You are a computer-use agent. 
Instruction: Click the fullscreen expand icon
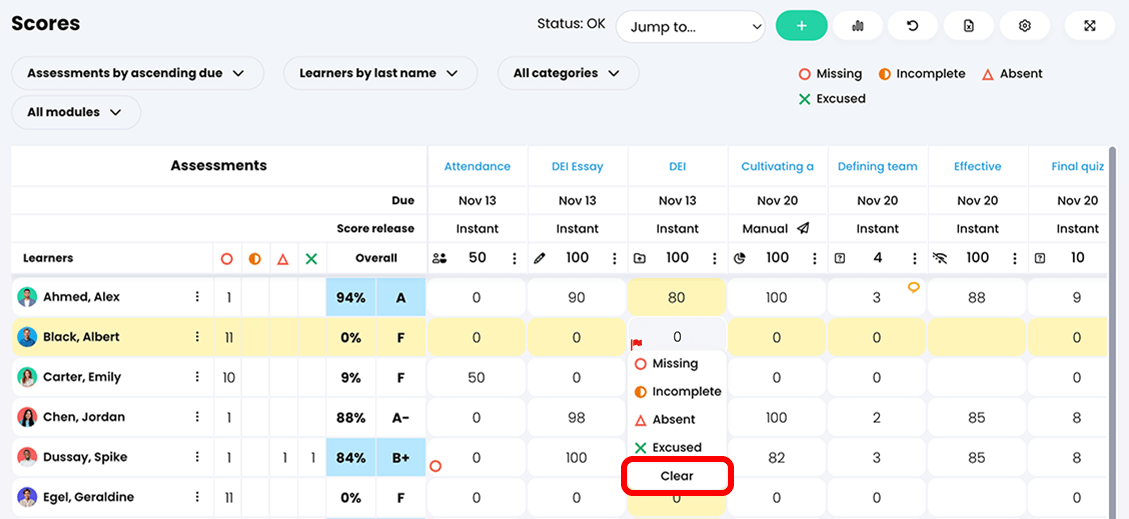pos(1089,26)
